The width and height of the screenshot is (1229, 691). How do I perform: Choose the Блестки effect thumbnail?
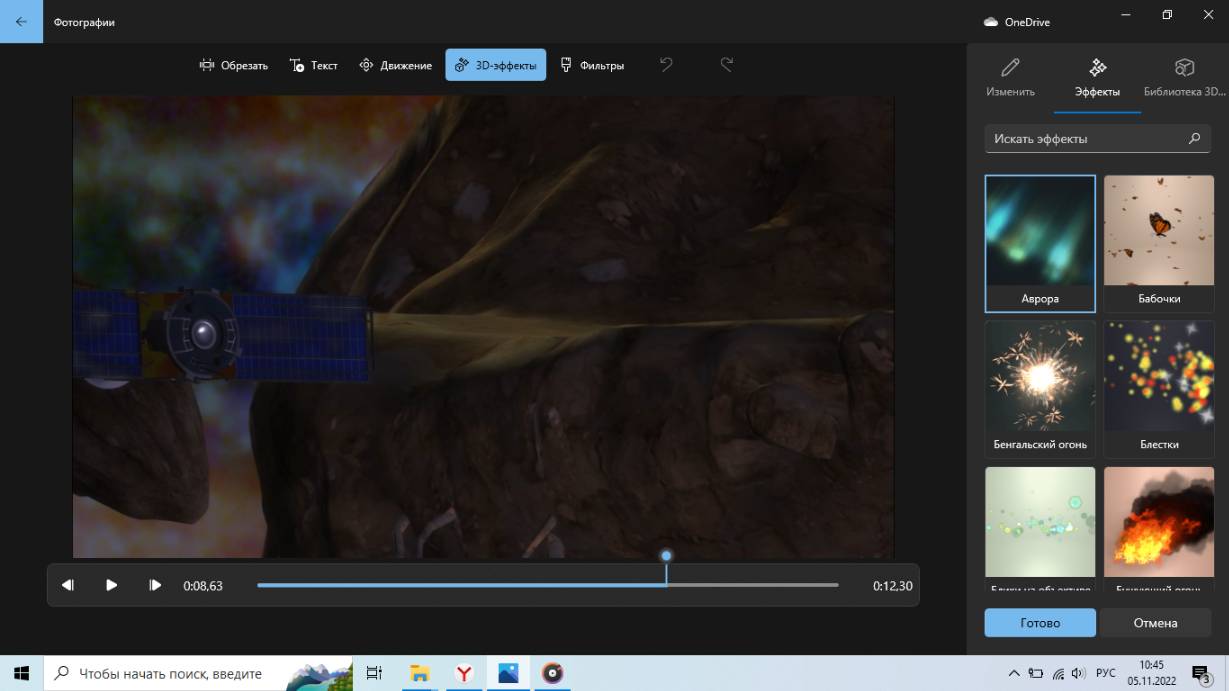1159,388
